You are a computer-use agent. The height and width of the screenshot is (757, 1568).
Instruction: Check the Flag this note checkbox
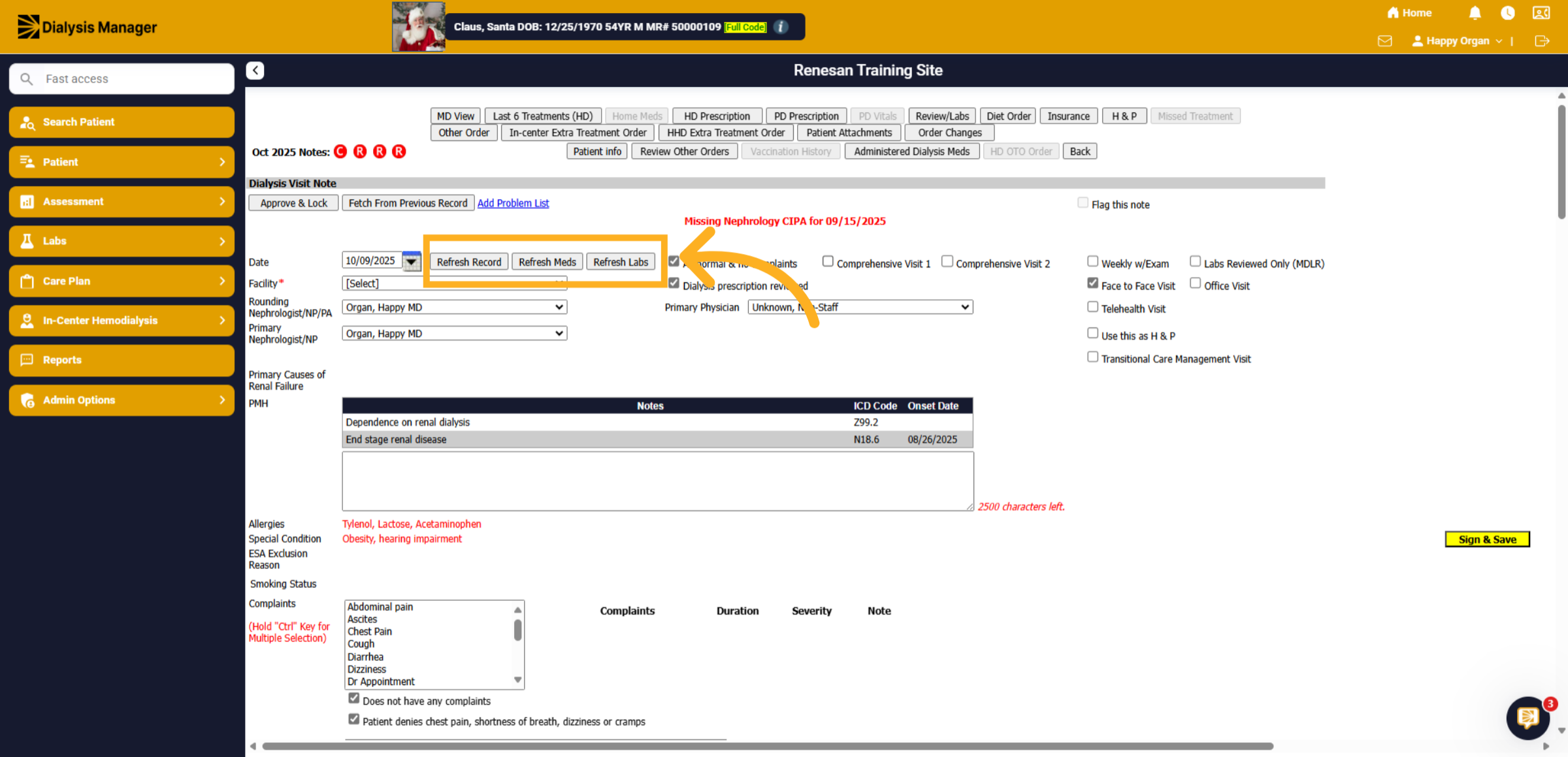(x=1083, y=203)
